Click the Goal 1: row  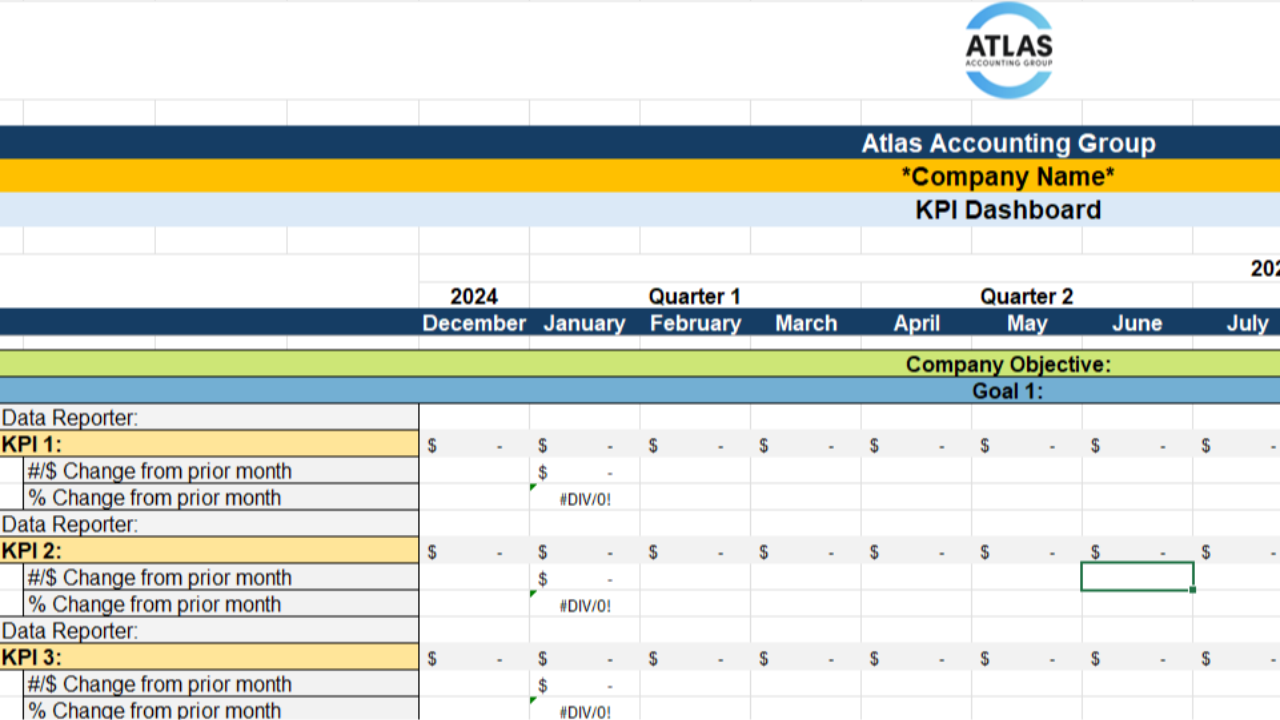click(x=640, y=391)
